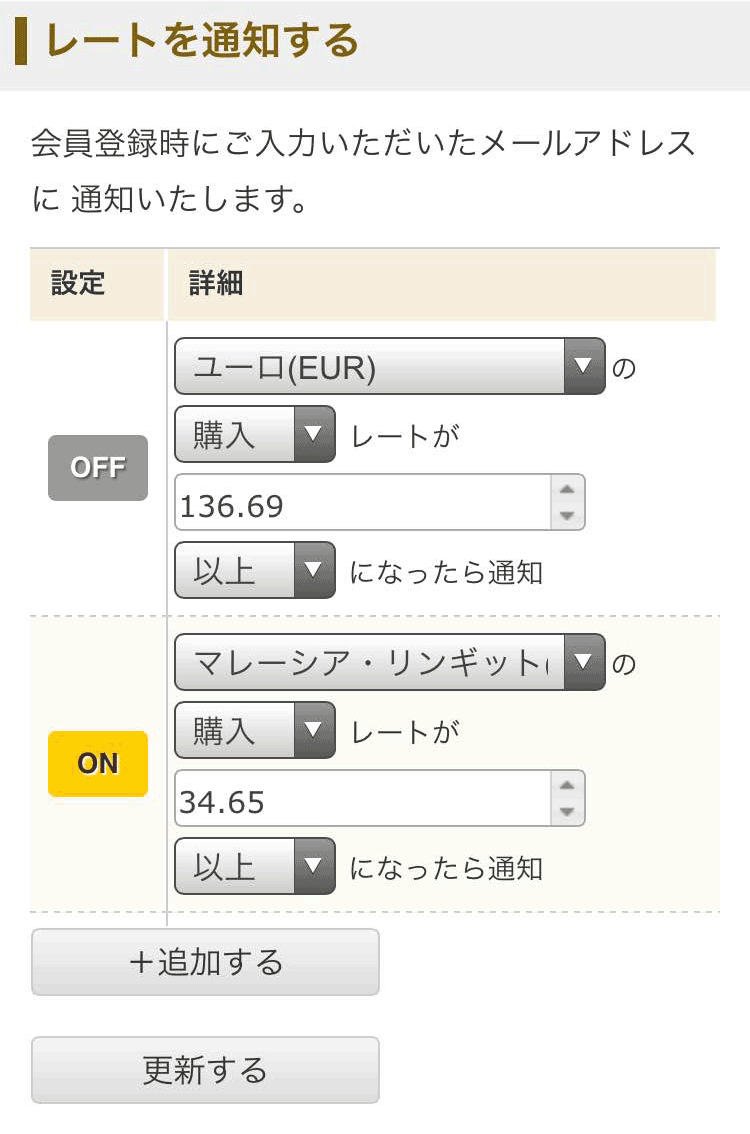
Task: Click the レートを通知する heading
Action: tap(202, 42)
